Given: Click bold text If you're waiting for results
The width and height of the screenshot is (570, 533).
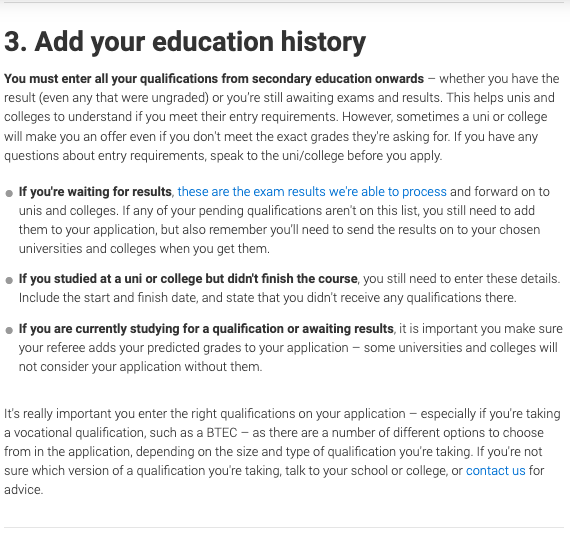Looking at the screenshot, I should pos(95,192).
